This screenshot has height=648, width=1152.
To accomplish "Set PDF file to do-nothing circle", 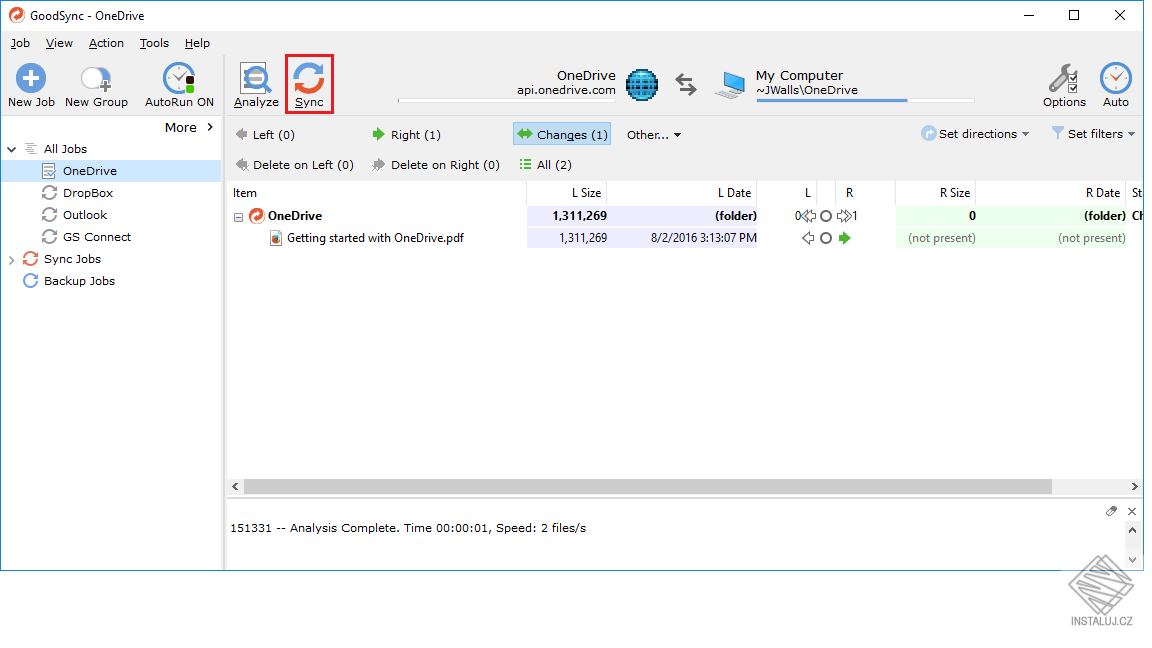I will pos(826,238).
